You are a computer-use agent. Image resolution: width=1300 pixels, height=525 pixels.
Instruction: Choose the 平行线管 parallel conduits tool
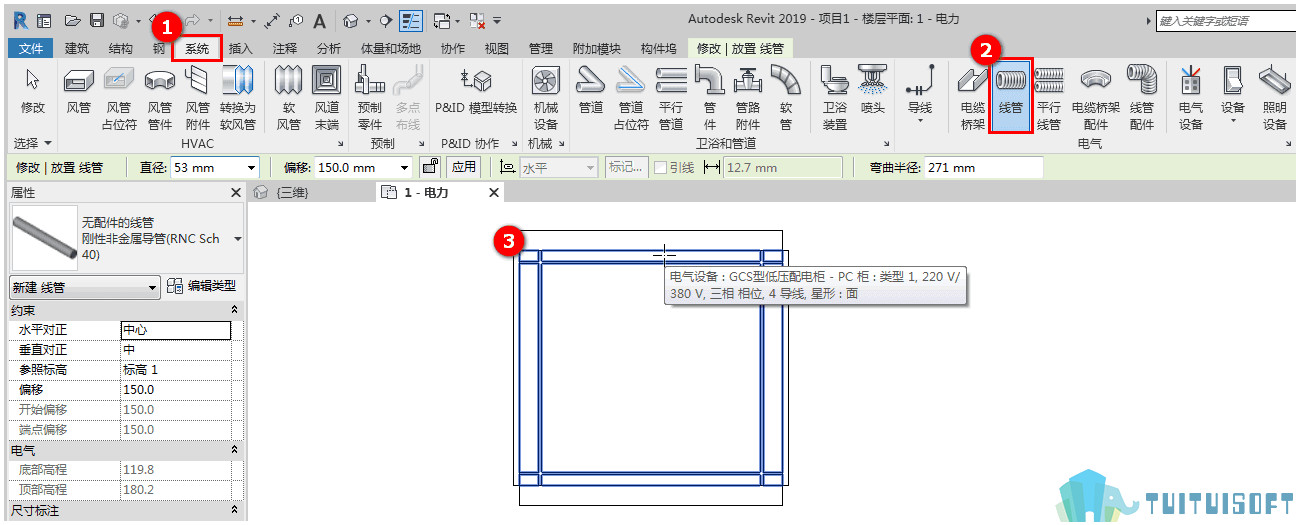pyautogui.click(x=1049, y=98)
